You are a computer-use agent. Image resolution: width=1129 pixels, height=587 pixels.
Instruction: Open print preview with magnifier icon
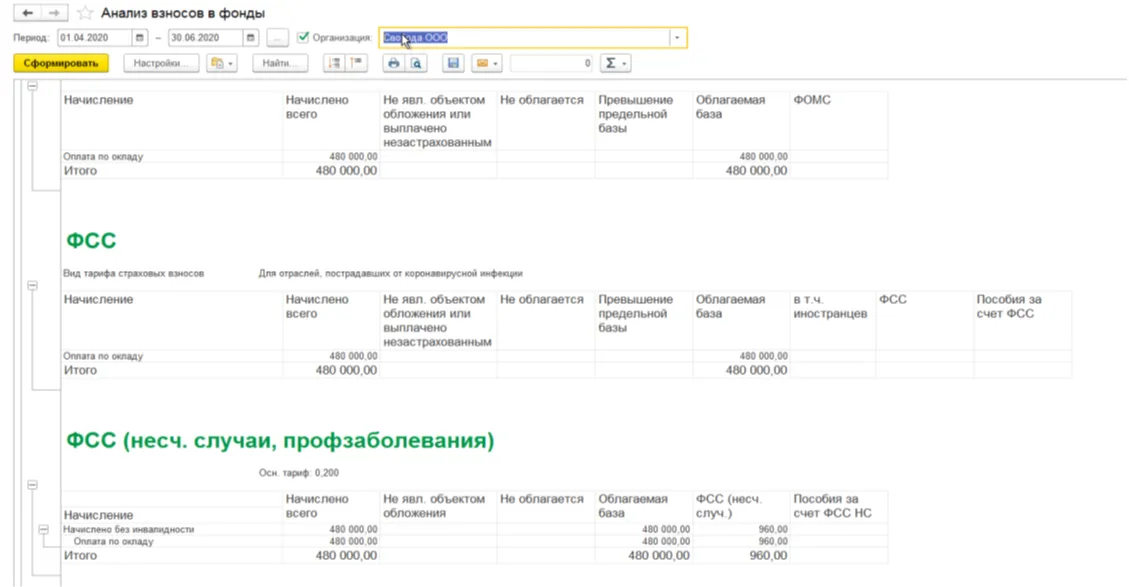click(416, 63)
